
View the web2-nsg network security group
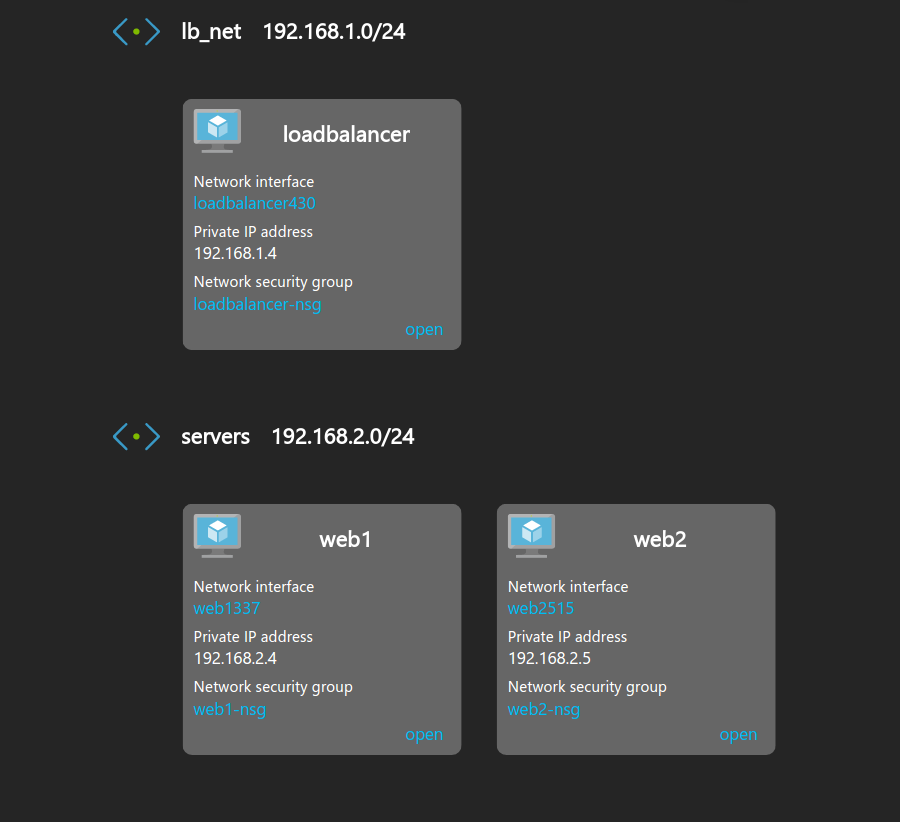(543, 709)
